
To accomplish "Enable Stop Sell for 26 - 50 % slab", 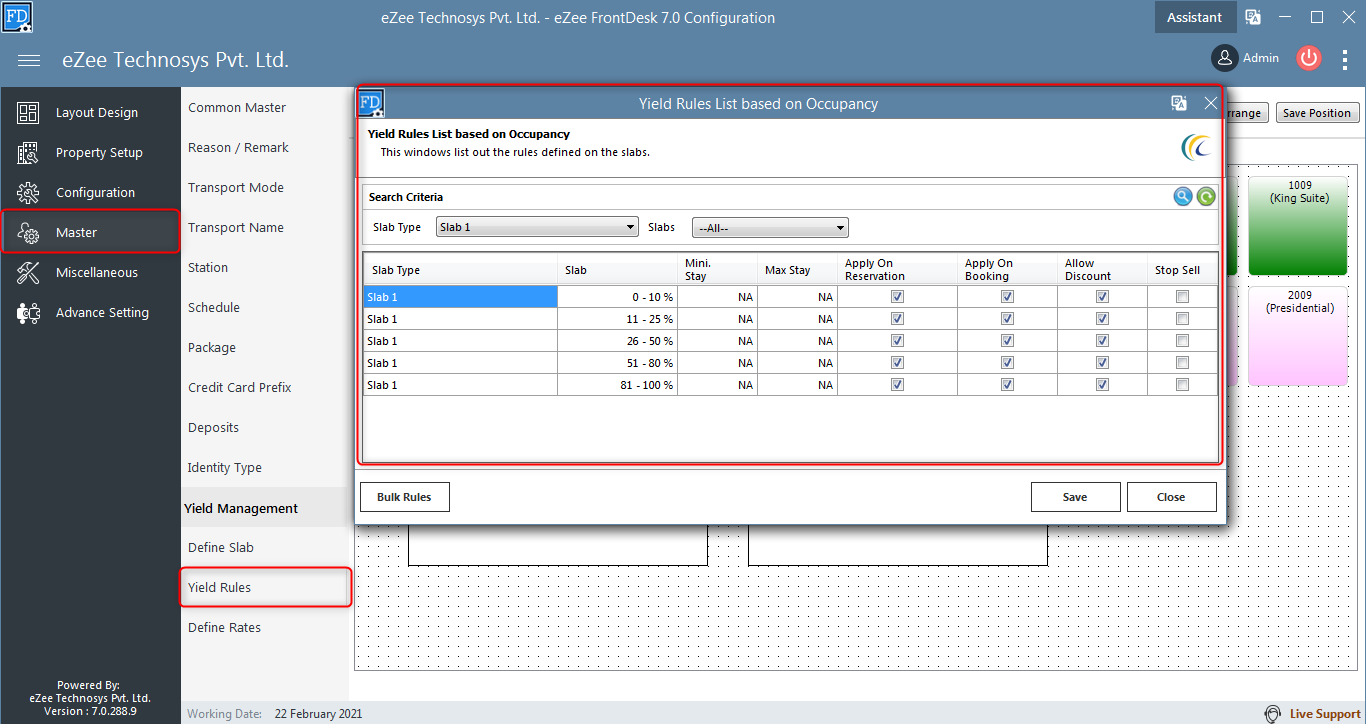I will (x=1182, y=341).
